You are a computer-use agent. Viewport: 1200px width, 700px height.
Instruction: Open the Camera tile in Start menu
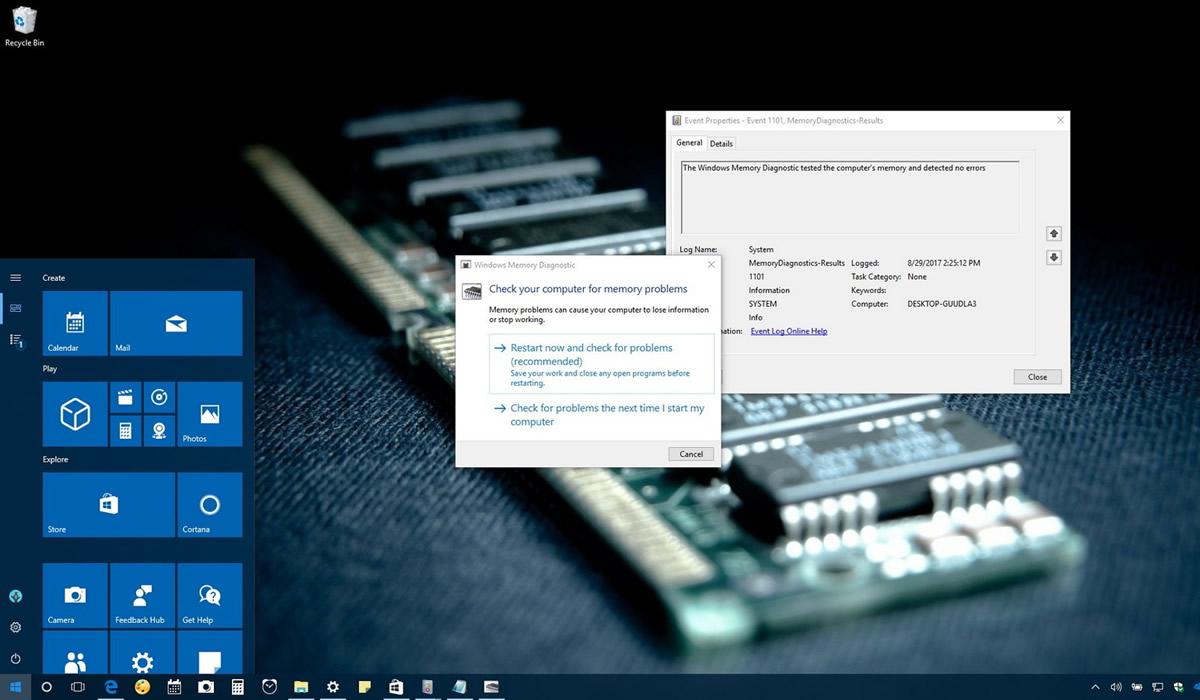(x=75, y=596)
